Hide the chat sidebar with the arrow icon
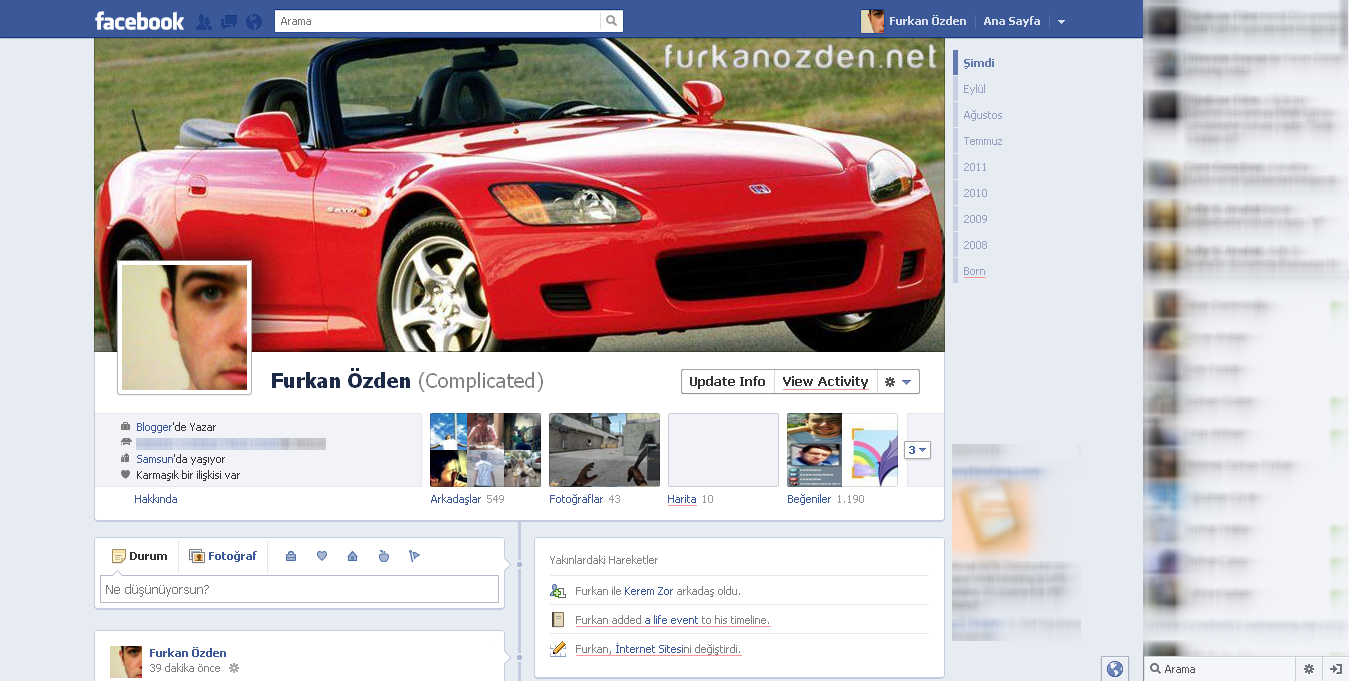 [x=1335, y=669]
